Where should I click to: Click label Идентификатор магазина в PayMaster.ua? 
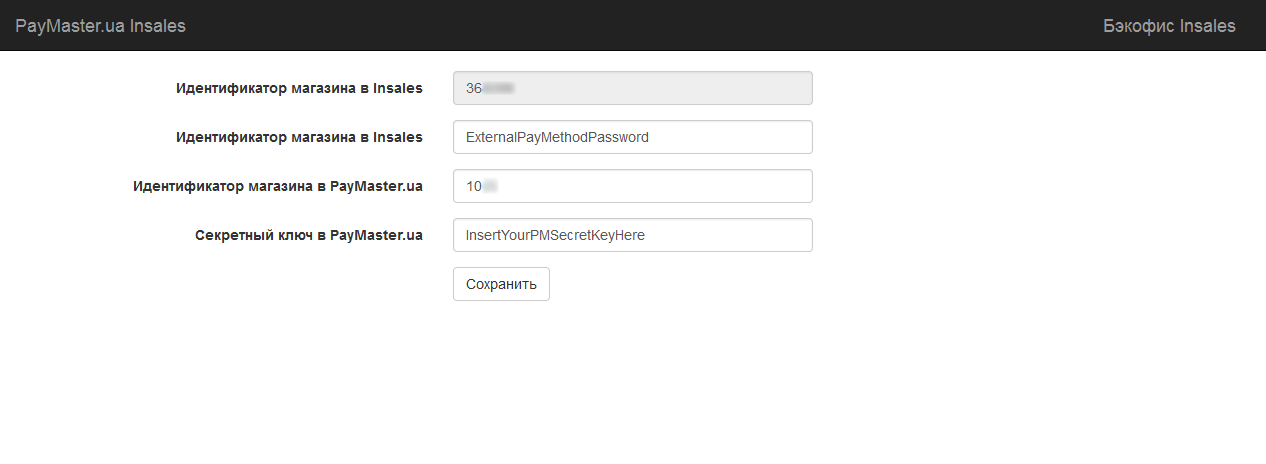pyautogui.click(x=278, y=186)
